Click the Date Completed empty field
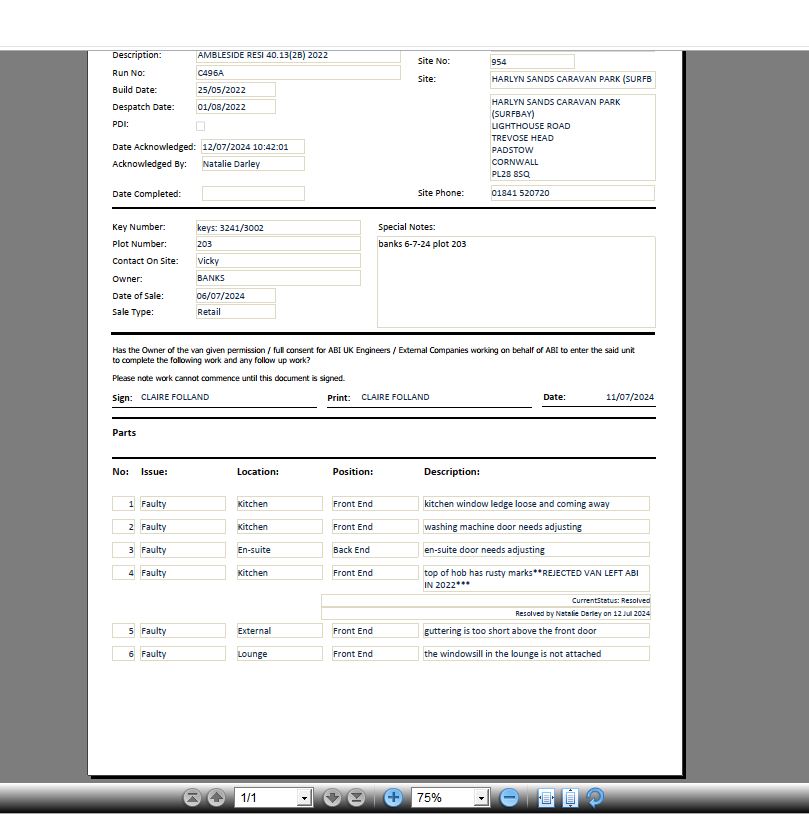Image resolution: width=809 pixels, height=817 pixels. 253,193
